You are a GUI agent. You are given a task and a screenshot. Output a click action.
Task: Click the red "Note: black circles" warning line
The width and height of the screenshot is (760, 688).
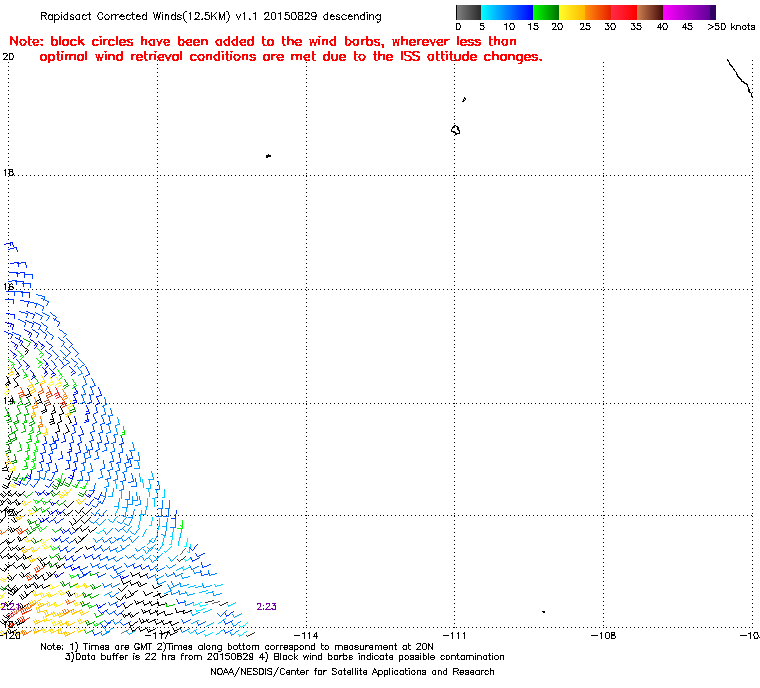point(263,41)
